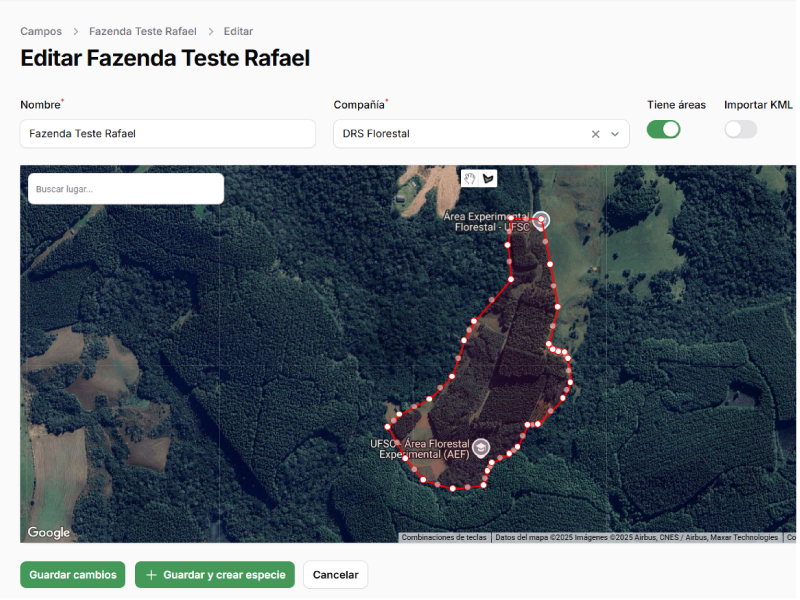Select the polygon drawing tool

tap(488, 178)
